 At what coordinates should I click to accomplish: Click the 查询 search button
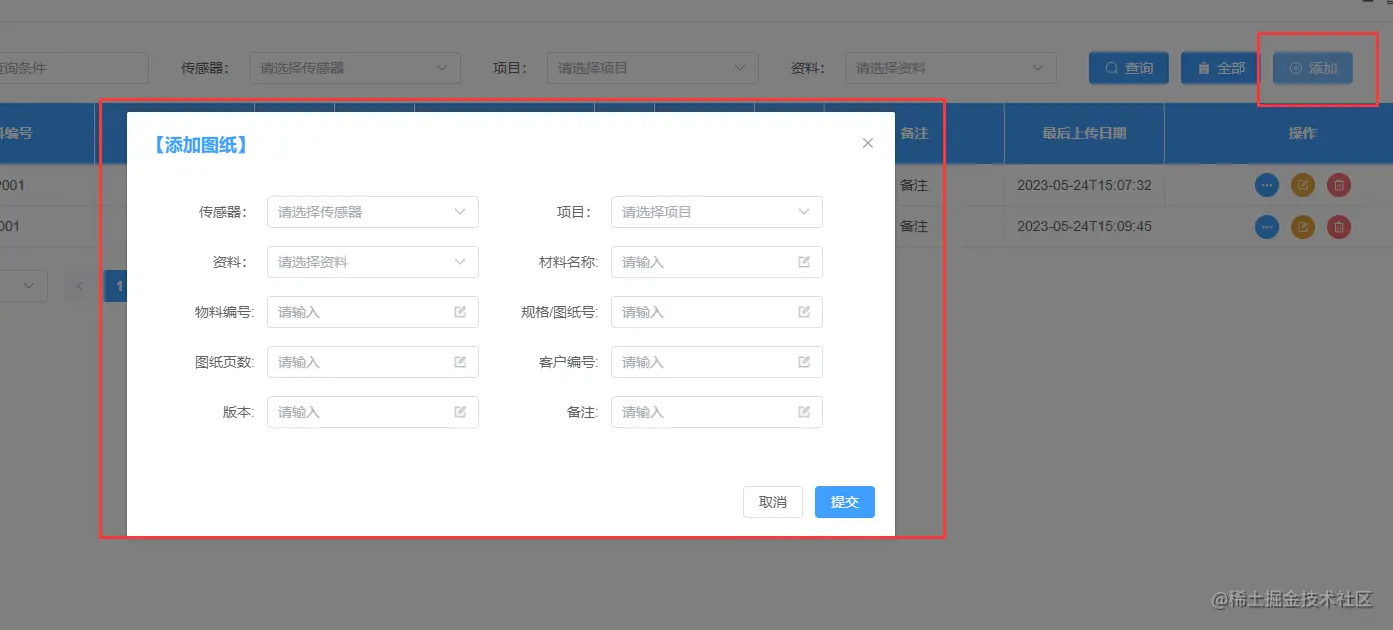[x=1129, y=68]
